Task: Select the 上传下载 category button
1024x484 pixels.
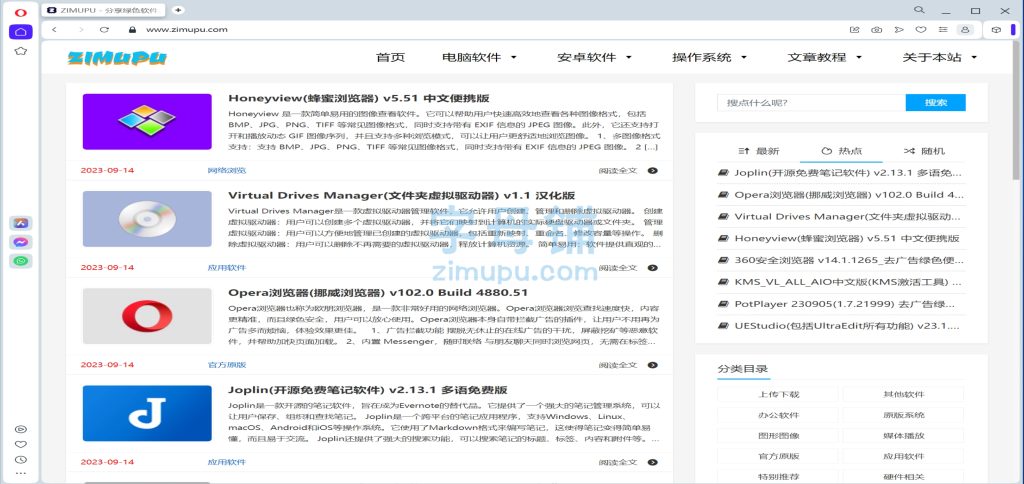Action: click(778, 395)
